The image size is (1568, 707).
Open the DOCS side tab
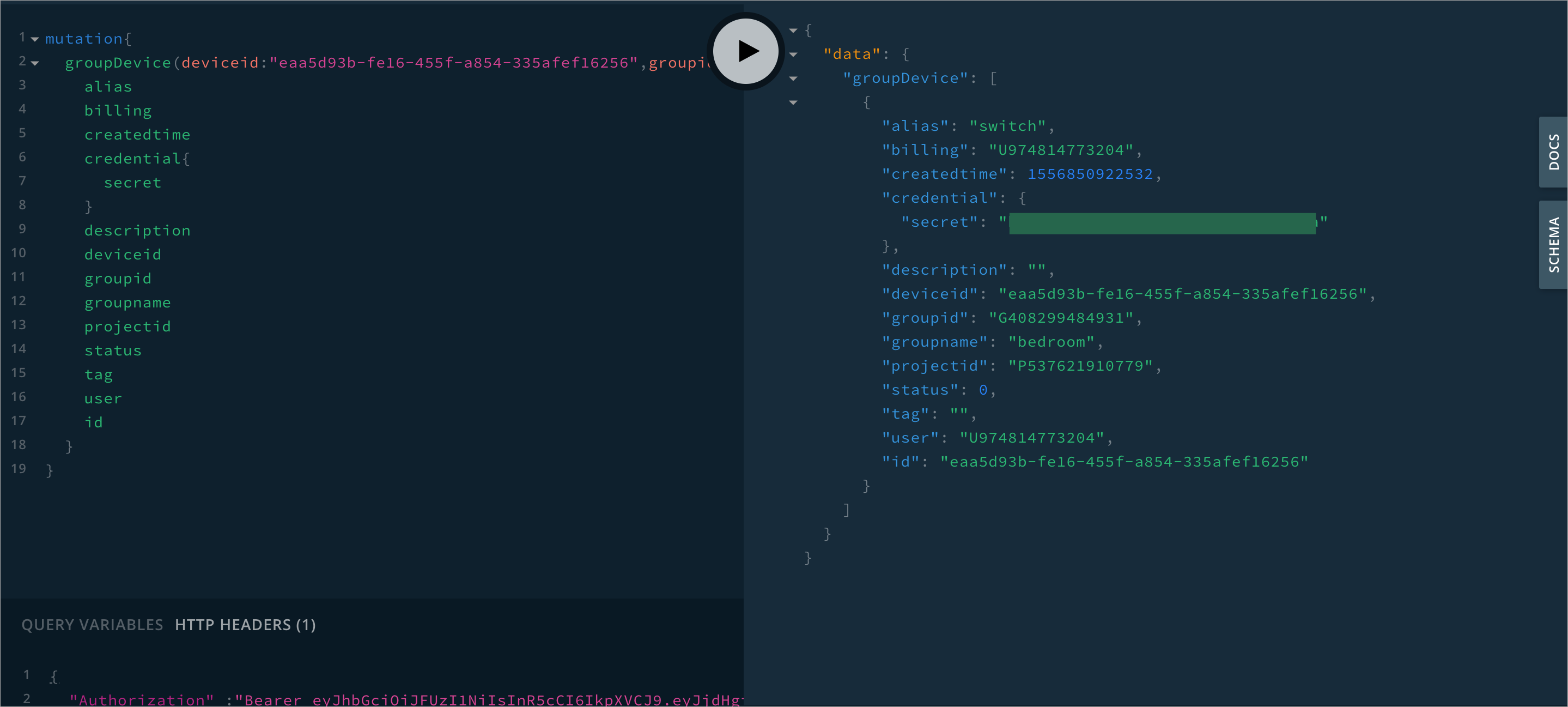(1553, 152)
